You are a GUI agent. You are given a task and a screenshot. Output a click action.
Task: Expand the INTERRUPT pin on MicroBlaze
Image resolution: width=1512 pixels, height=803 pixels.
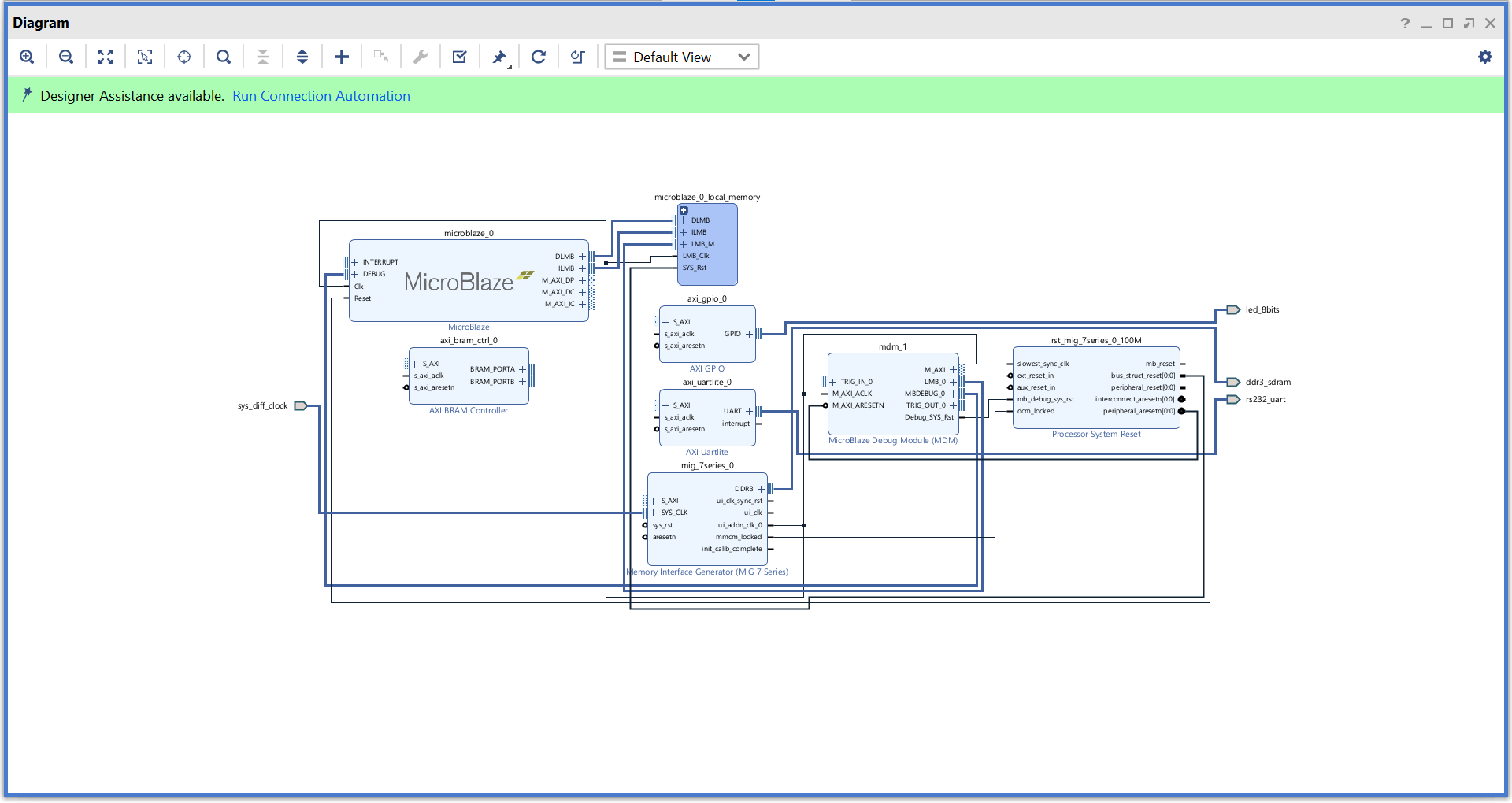[355, 262]
